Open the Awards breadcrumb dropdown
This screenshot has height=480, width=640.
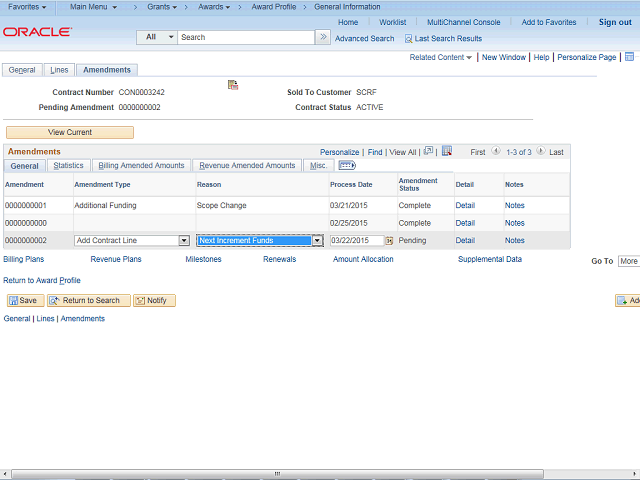pos(214,7)
